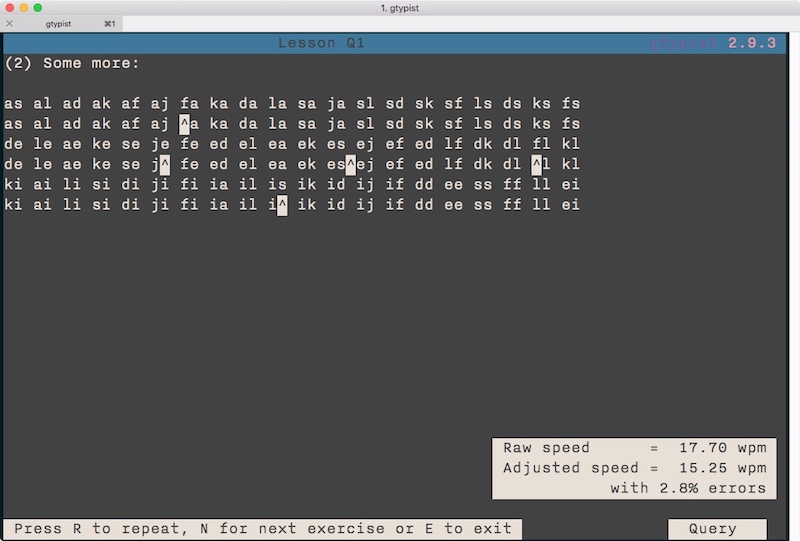Screen dimensions: 800x541
Task: Click the highlighted error caret after 'se j'
Action: pos(165,164)
